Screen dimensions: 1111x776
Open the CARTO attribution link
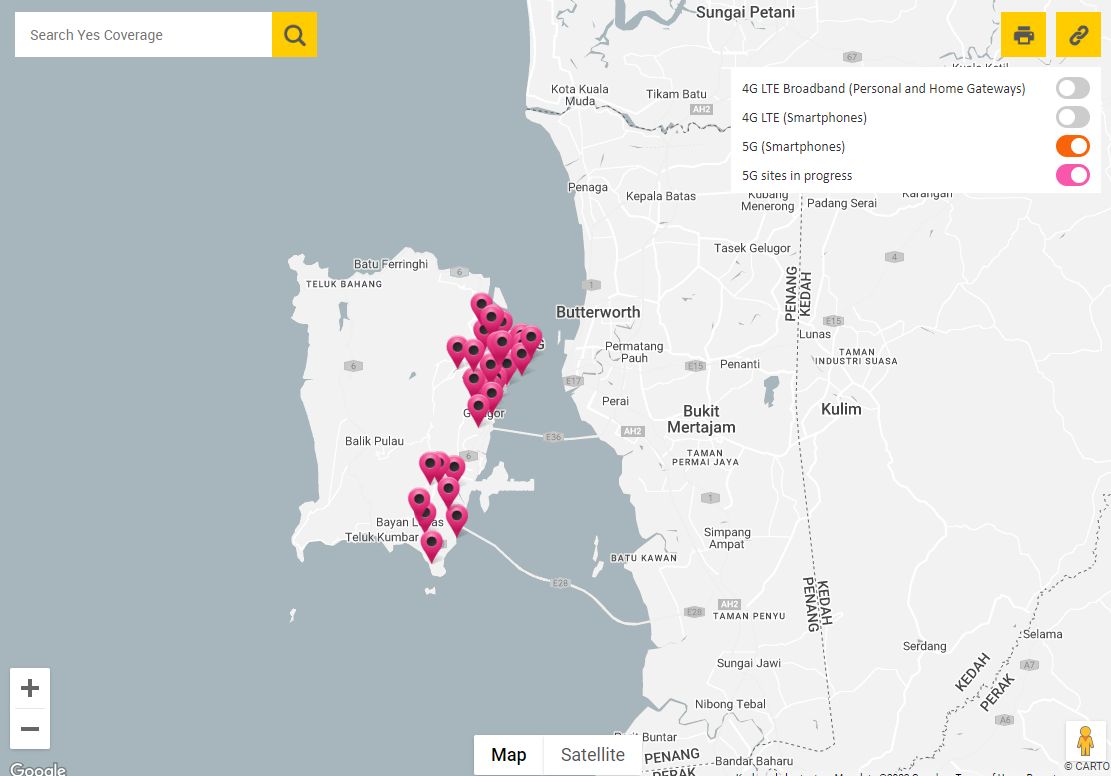pyautogui.click(x=1086, y=766)
